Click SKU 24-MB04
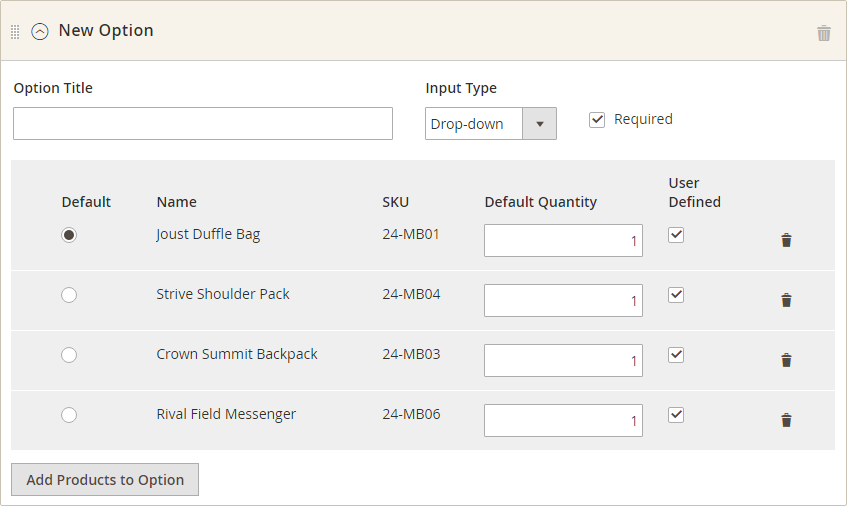Image resolution: width=847 pixels, height=506 pixels. tap(411, 294)
